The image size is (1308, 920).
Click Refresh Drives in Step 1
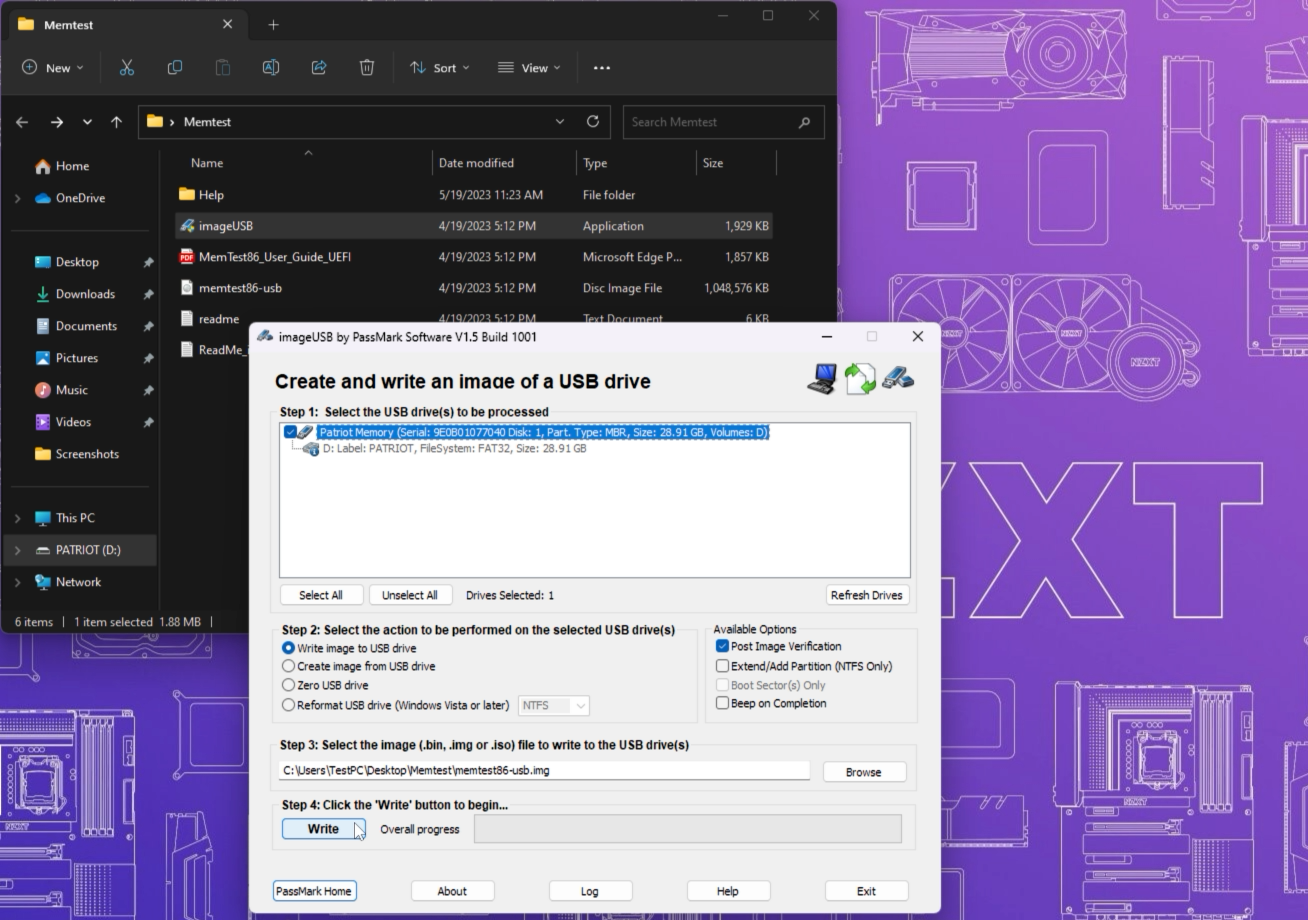(x=866, y=594)
